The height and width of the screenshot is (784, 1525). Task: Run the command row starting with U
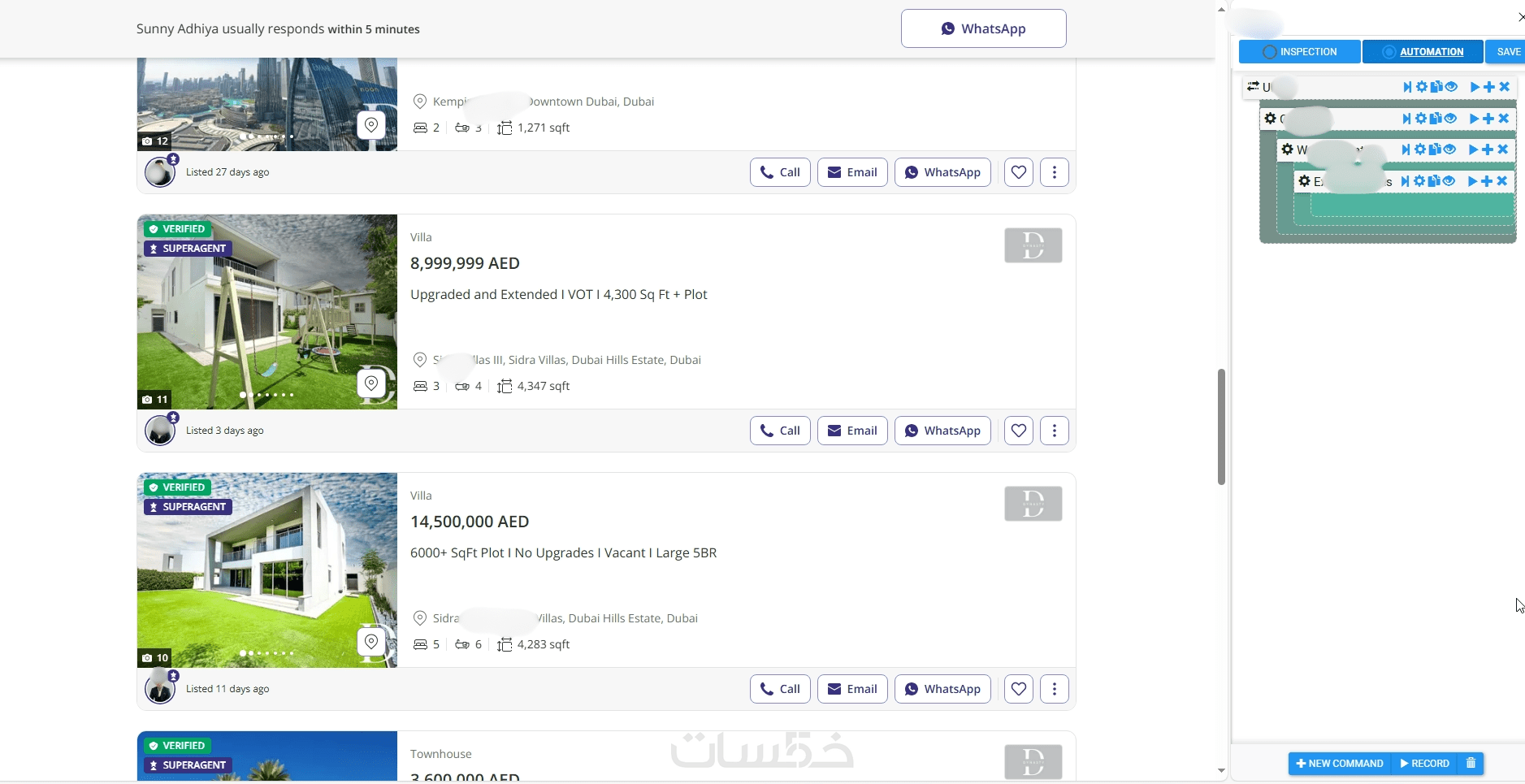(1475, 87)
